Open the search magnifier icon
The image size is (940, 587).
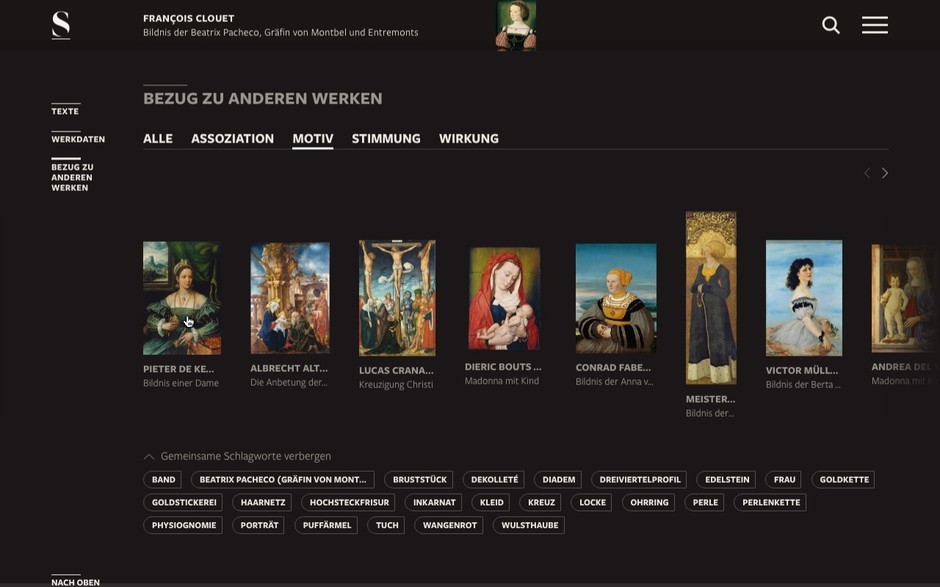(830, 25)
